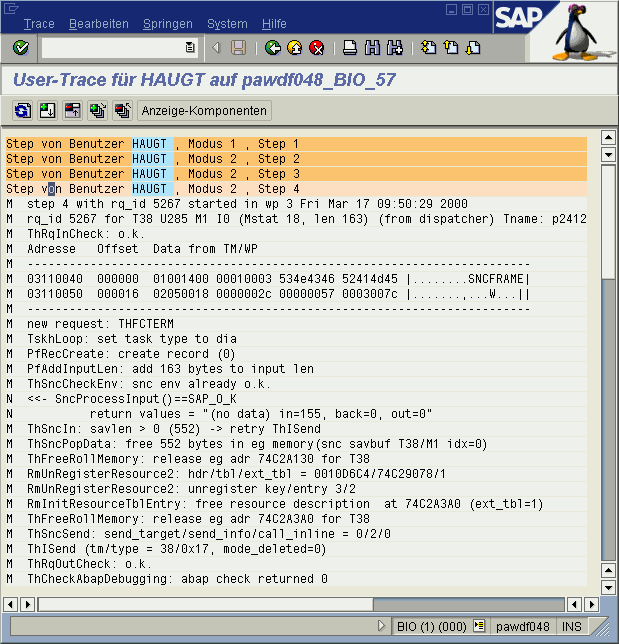Jump to first page icon

(428, 48)
